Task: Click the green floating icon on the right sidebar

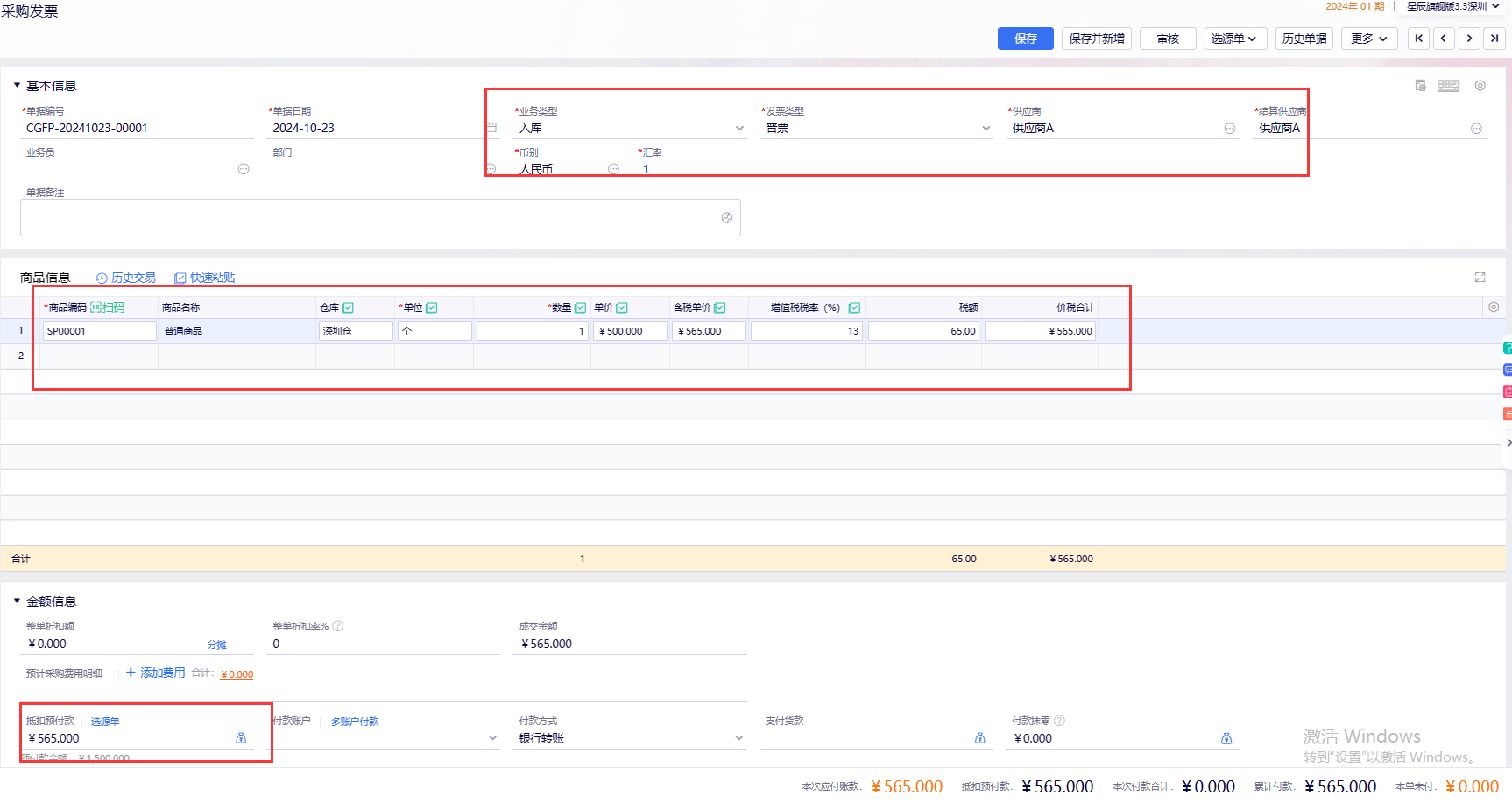Action: (x=1507, y=349)
